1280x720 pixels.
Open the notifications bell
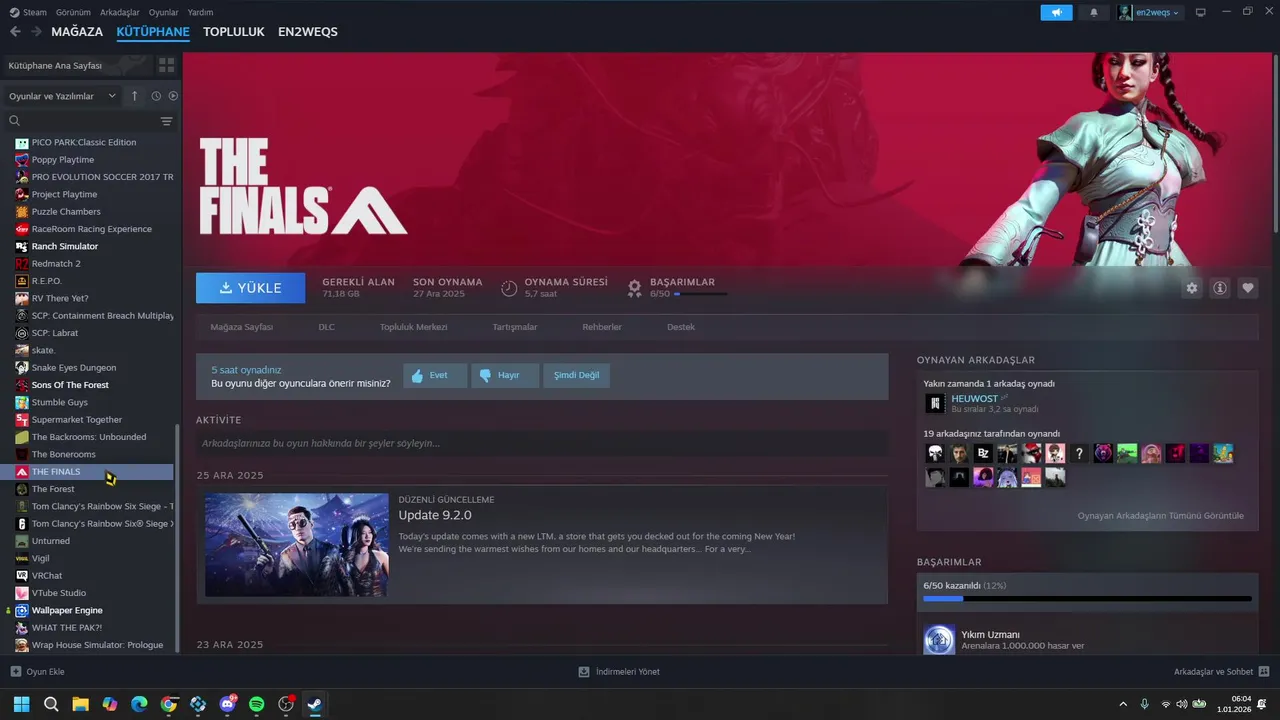pyautogui.click(x=1093, y=12)
